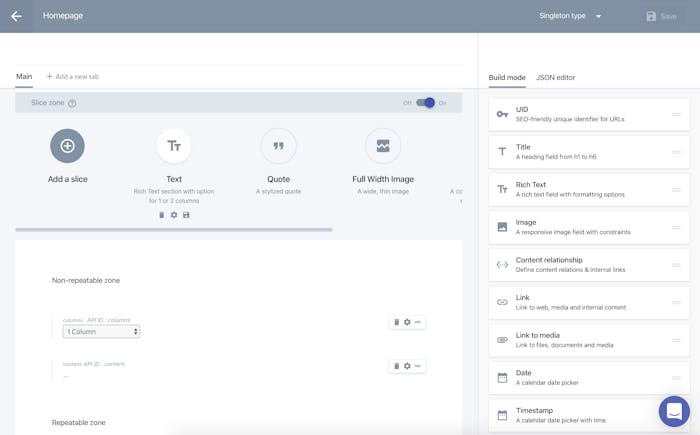Click the 'Repeatable zone' heading
This screenshot has height=435, width=700.
(79, 422)
